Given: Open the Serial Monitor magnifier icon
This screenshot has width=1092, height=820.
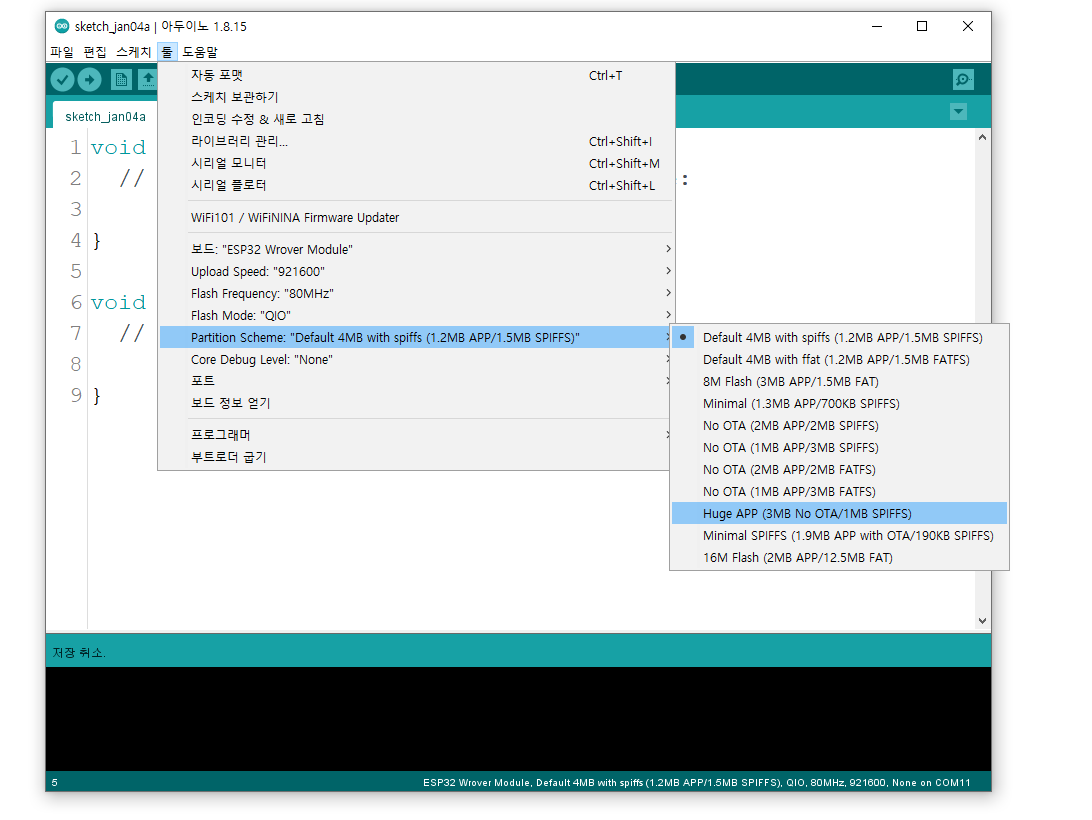Looking at the screenshot, I should coord(963,79).
